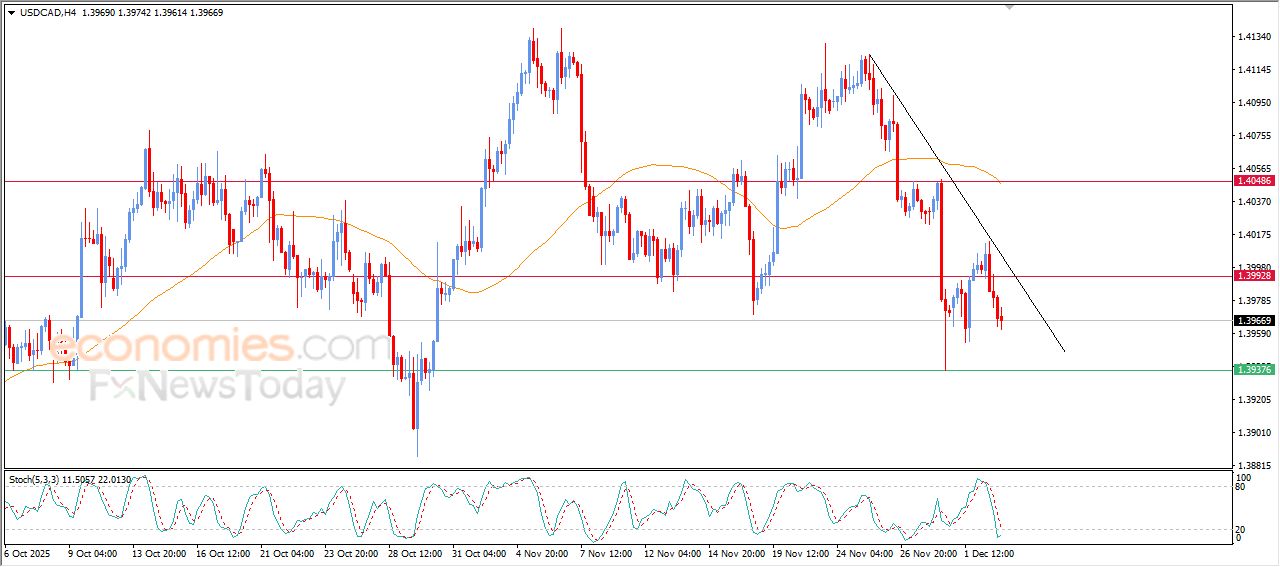Click the 80 level on stochastic scale
1280x567 pixels.
(1242, 488)
